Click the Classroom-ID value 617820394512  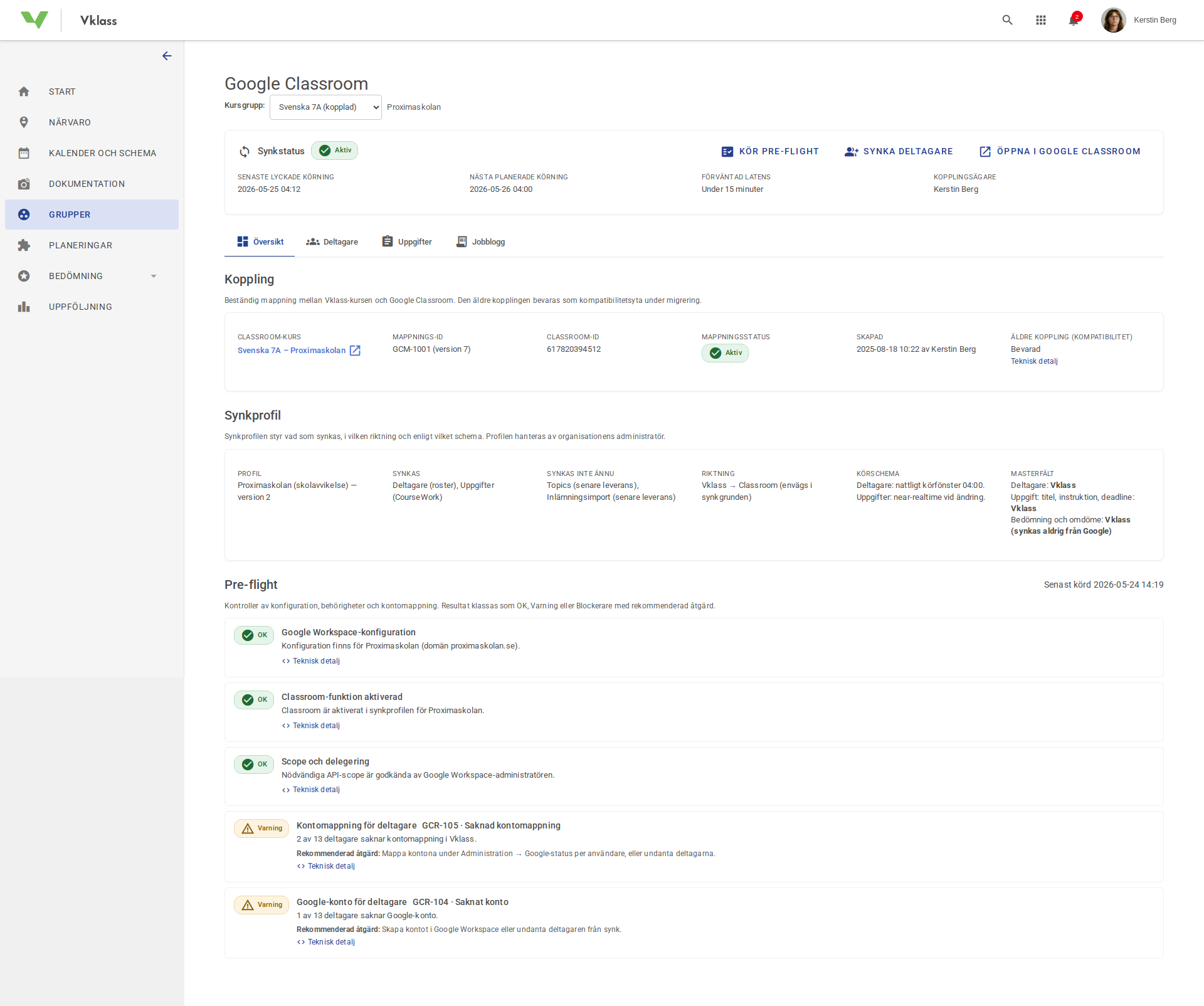[x=574, y=349]
